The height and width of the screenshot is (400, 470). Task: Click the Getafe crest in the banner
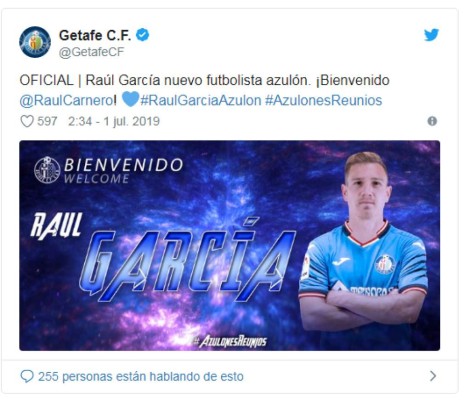coord(47,170)
